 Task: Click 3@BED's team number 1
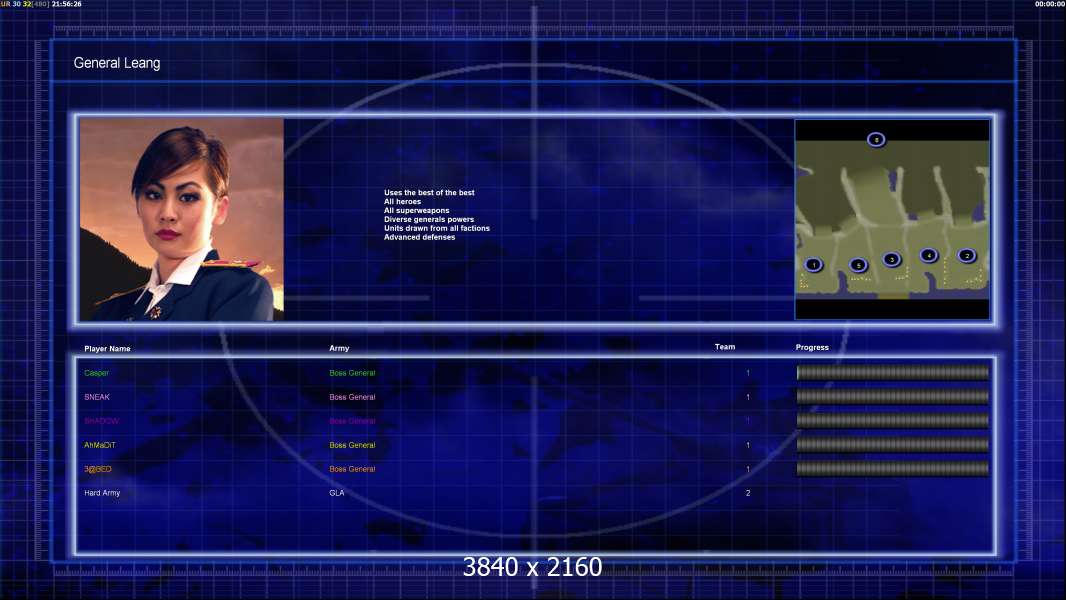(748, 469)
